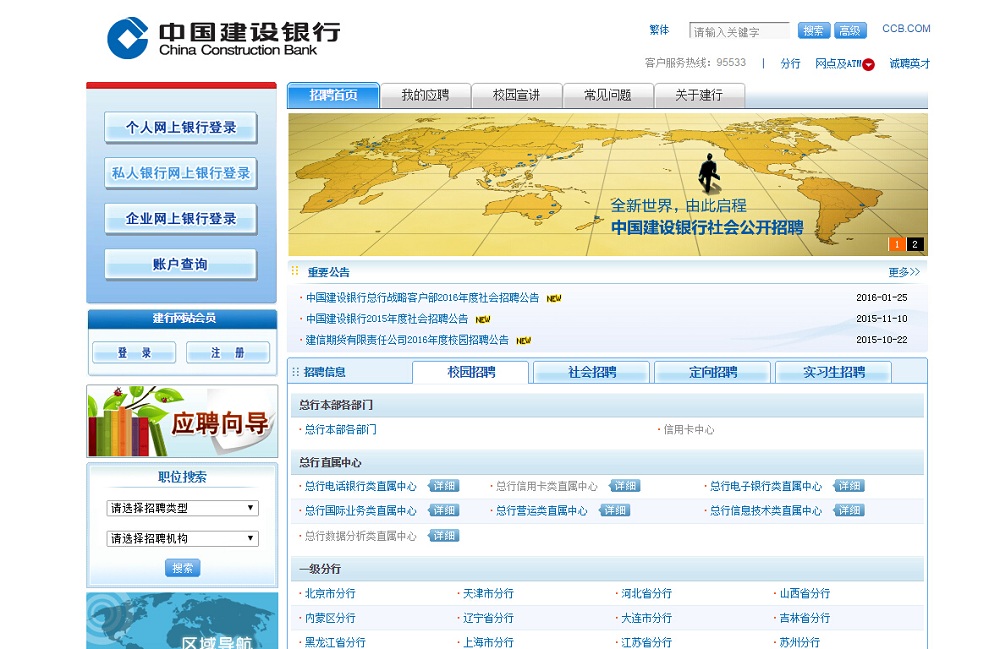Click 详细 icon next to 总行电话银行类直属中心
This screenshot has width=1000, height=649.
(x=444, y=486)
